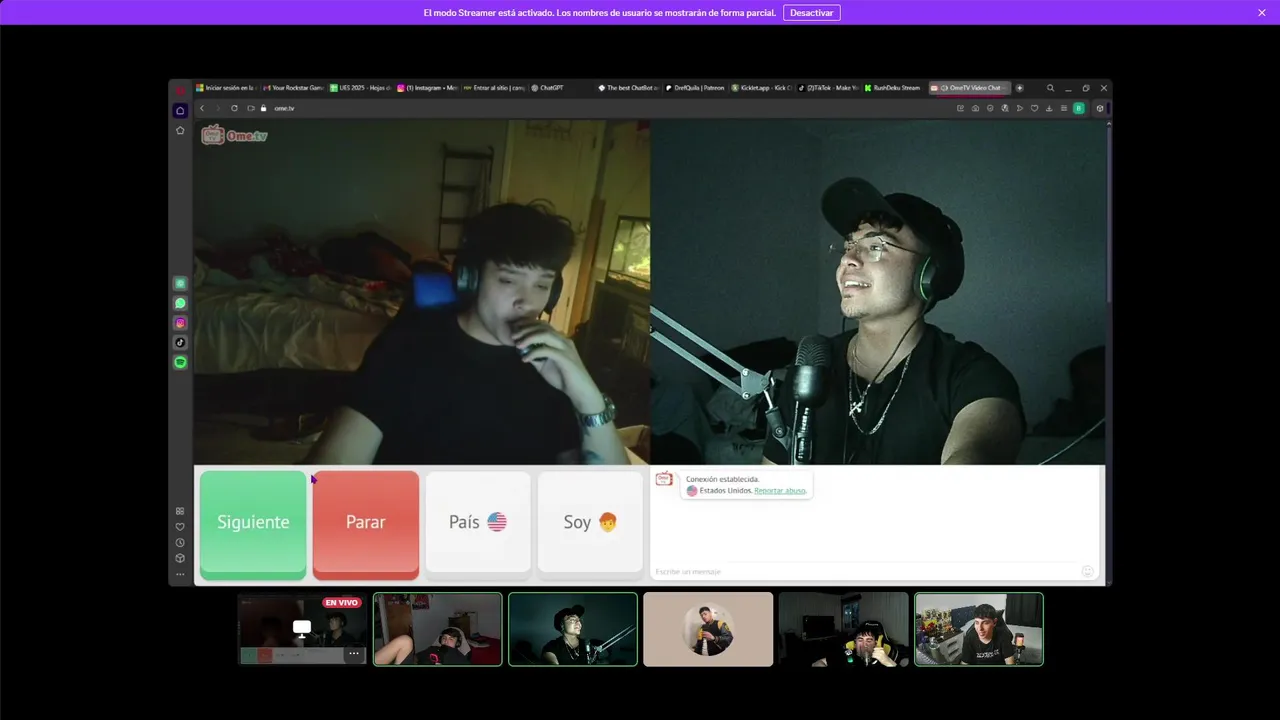Click the Reportar abuso link
This screenshot has width=1280, height=720.
pyautogui.click(x=780, y=491)
